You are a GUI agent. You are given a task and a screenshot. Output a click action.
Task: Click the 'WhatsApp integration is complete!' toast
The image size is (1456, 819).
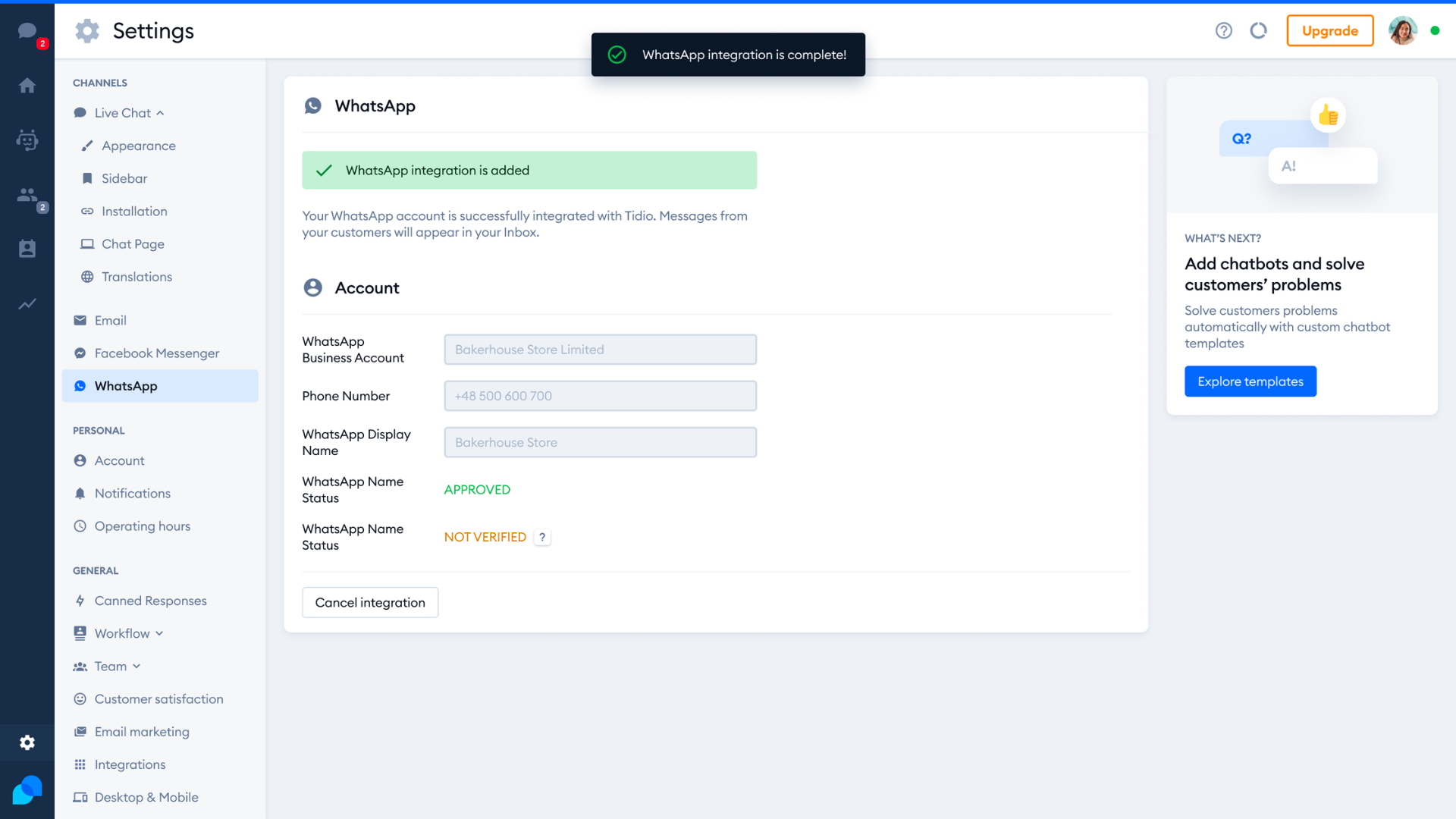pyautogui.click(x=728, y=55)
